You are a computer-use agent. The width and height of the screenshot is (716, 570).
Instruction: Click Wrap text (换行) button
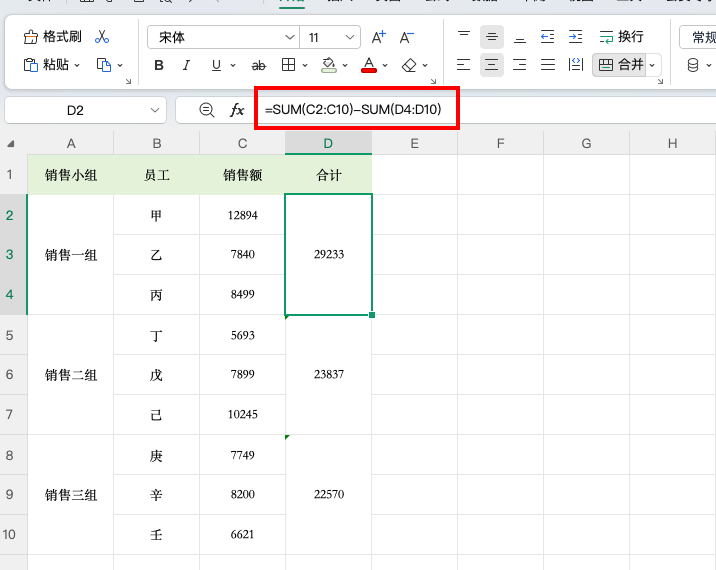[x=621, y=37]
